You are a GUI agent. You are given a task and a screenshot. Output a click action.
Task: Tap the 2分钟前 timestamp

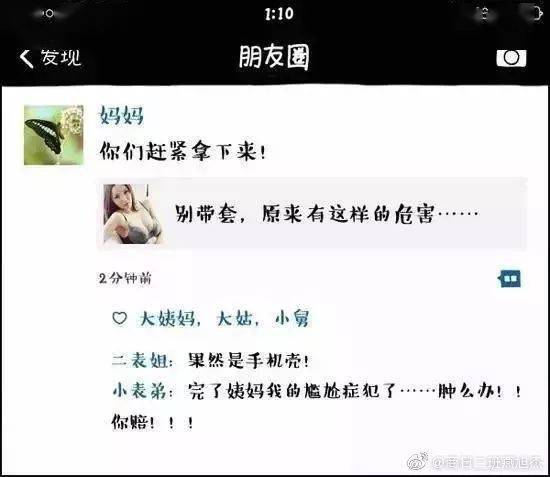(x=125, y=278)
